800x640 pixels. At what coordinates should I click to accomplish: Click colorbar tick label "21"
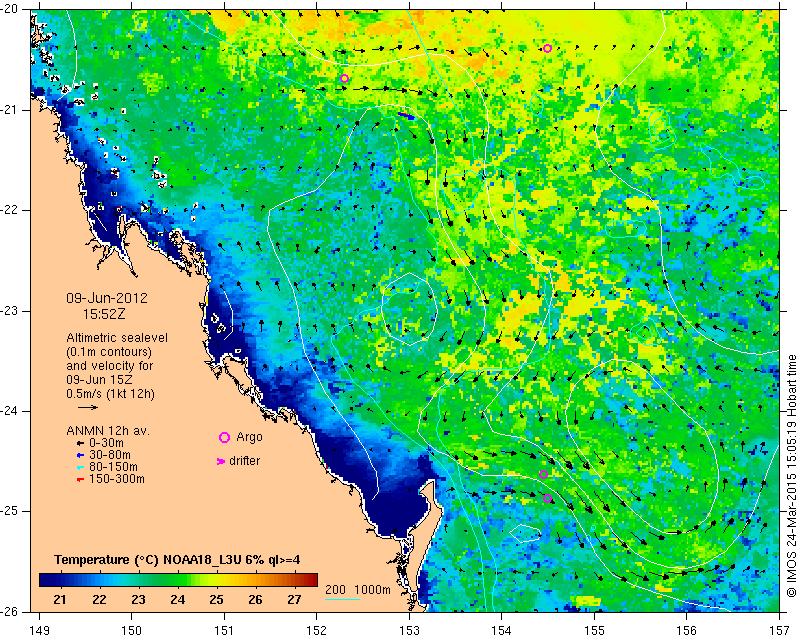pos(60,599)
